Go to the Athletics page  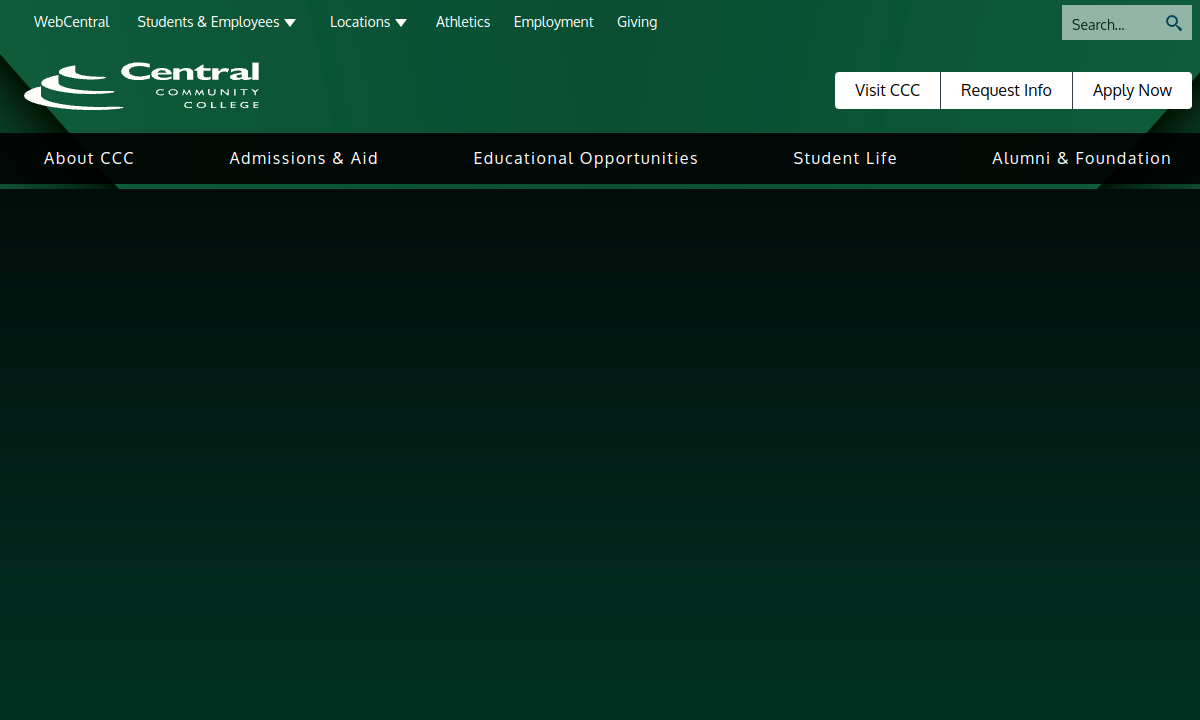pyautogui.click(x=463, y=22)
